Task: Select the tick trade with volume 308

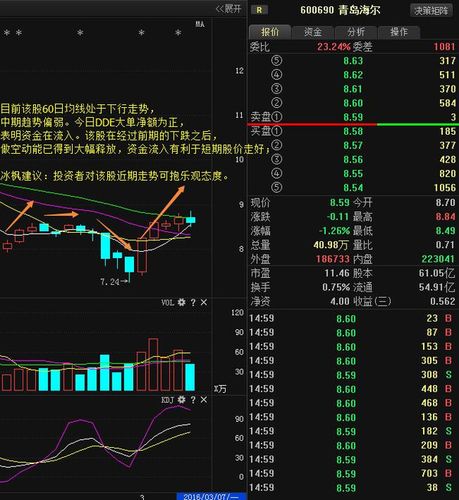Action: tap(430, 375)
